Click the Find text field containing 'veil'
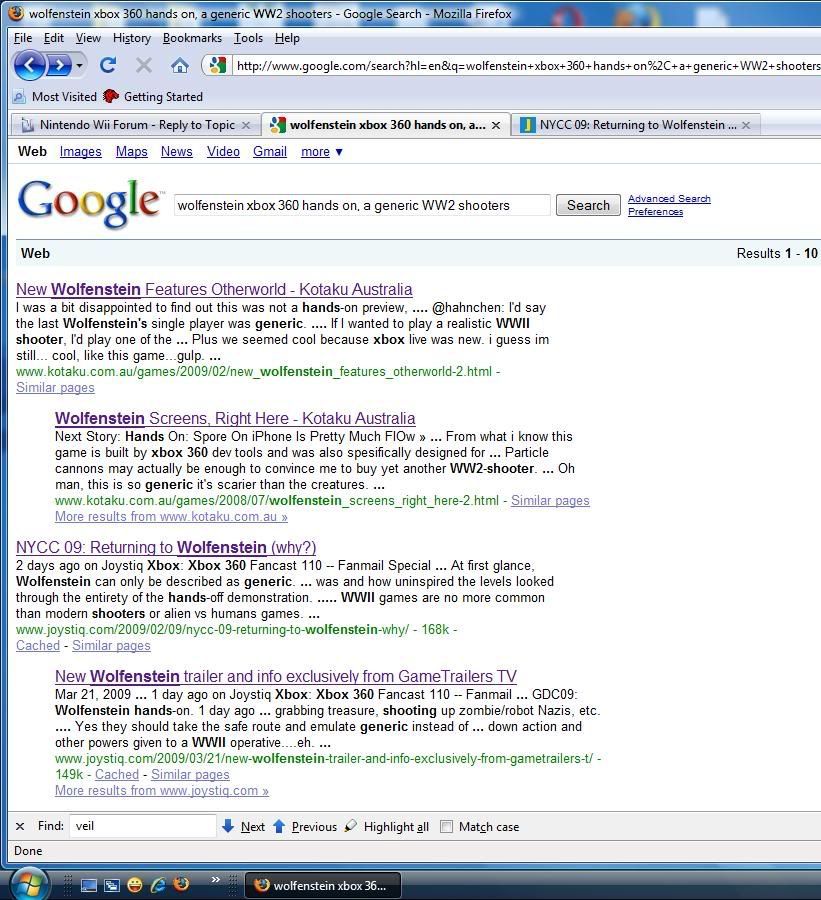 (142, 826)
